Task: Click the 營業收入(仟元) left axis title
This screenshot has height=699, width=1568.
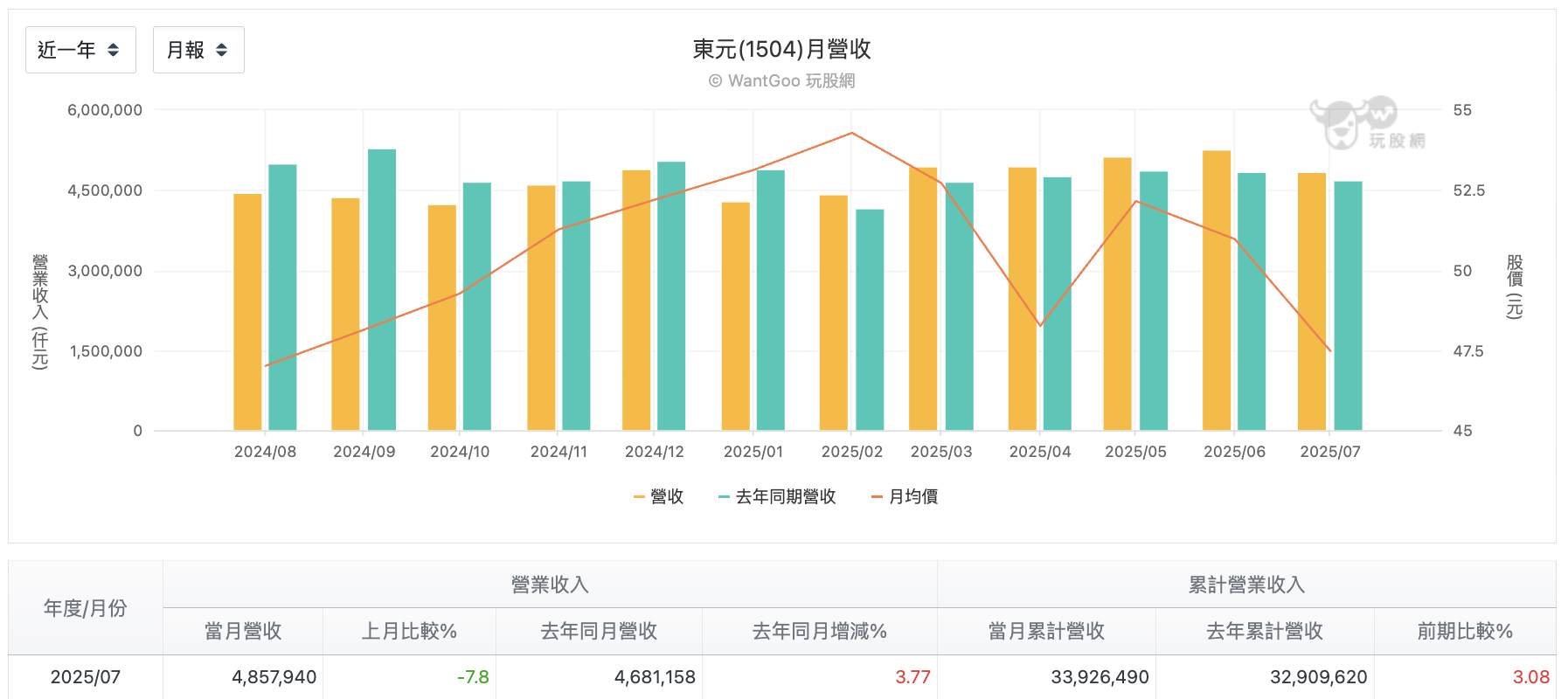Action: (40, 312)
